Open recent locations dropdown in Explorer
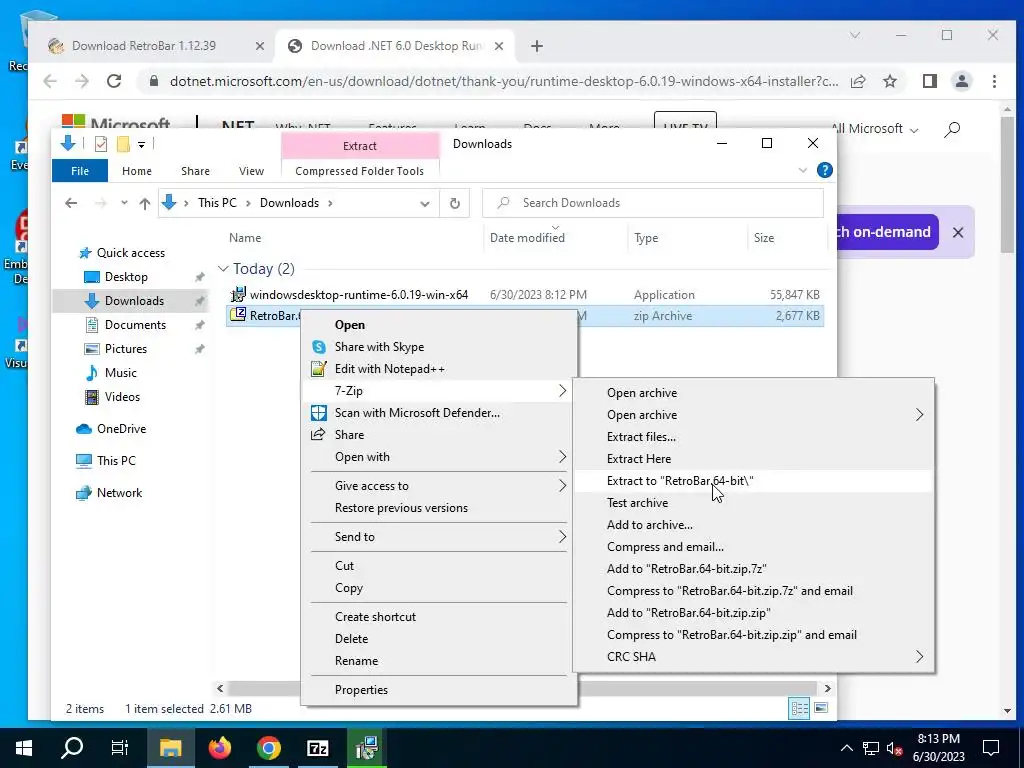Screen dimensions: 1024x768 [124, 203]
